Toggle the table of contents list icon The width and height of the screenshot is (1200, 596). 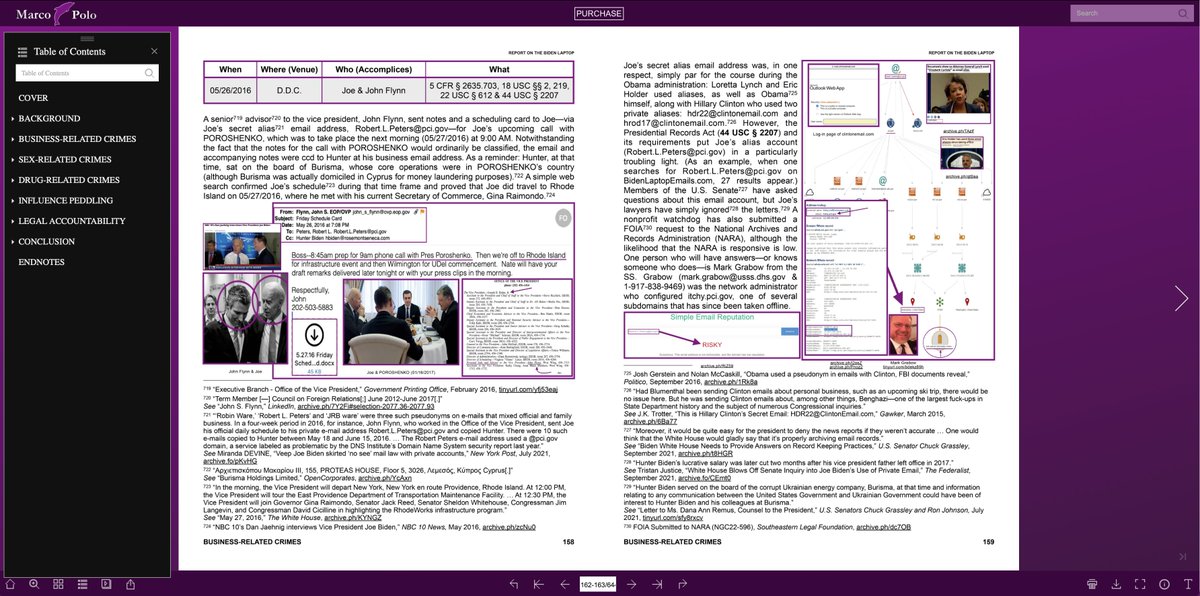(82, 583)
